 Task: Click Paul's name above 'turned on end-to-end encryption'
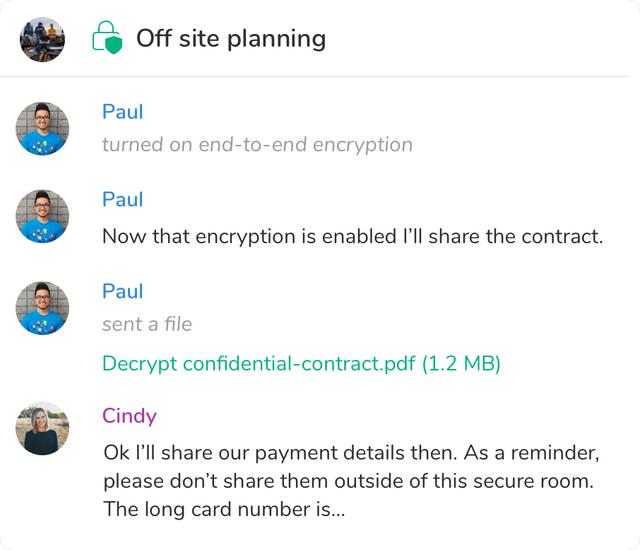click(122, 112)
